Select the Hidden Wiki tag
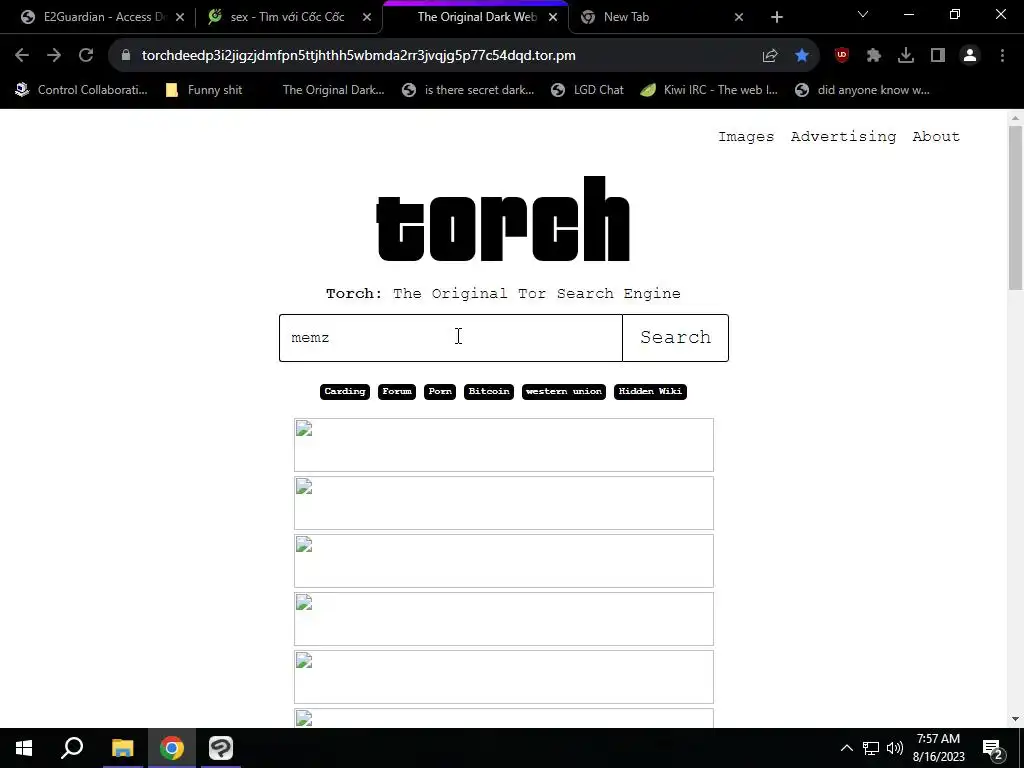The height and width of the screenshot is (768, 1024). tap(650, 392)
